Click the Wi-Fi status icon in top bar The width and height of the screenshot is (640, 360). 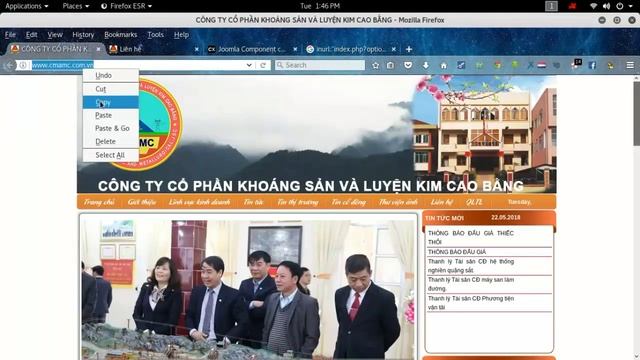[593, 6]
